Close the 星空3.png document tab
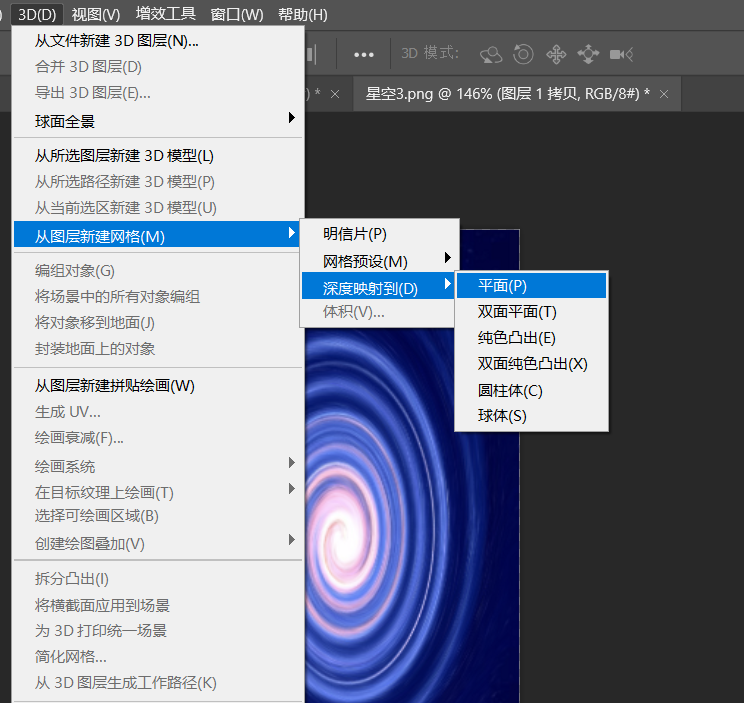 pyautogui.click(x=665, y=94)
